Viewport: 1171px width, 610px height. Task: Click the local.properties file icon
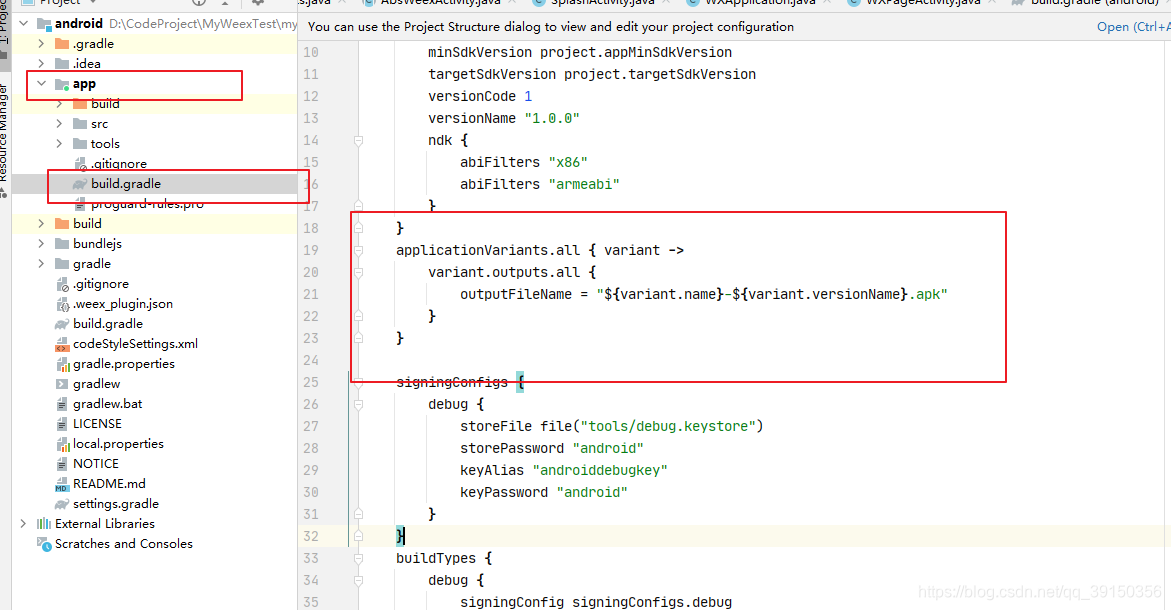[63, 444]
